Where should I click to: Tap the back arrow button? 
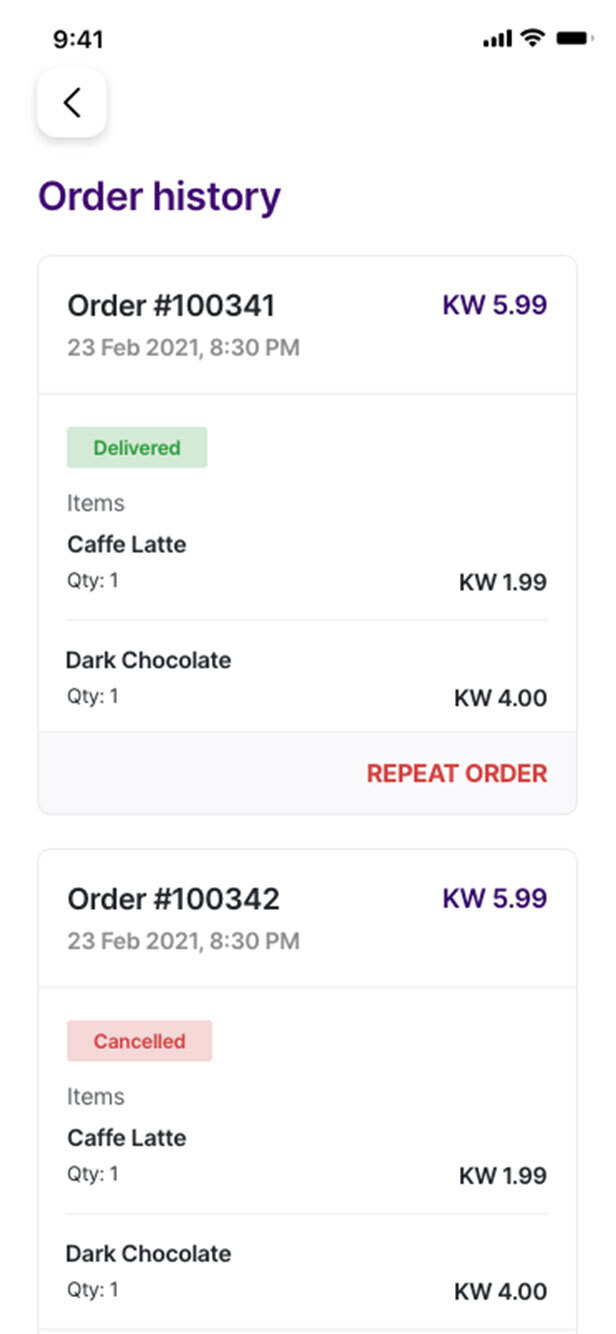tap(72, 102)
